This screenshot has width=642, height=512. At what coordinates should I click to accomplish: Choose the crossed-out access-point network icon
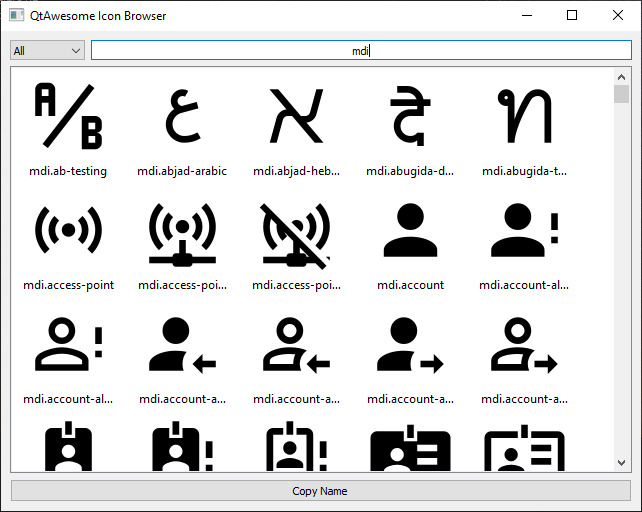click(296, 236)
